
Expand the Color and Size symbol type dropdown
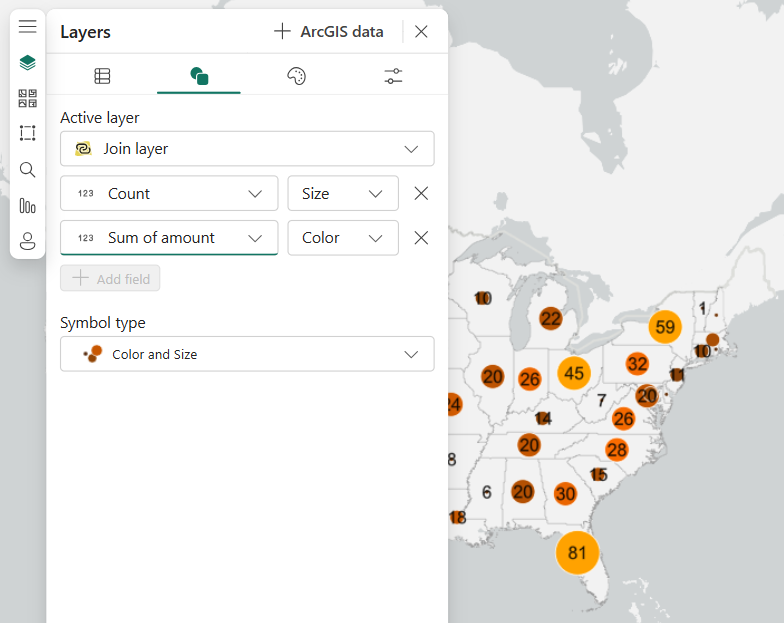point(247,354)
